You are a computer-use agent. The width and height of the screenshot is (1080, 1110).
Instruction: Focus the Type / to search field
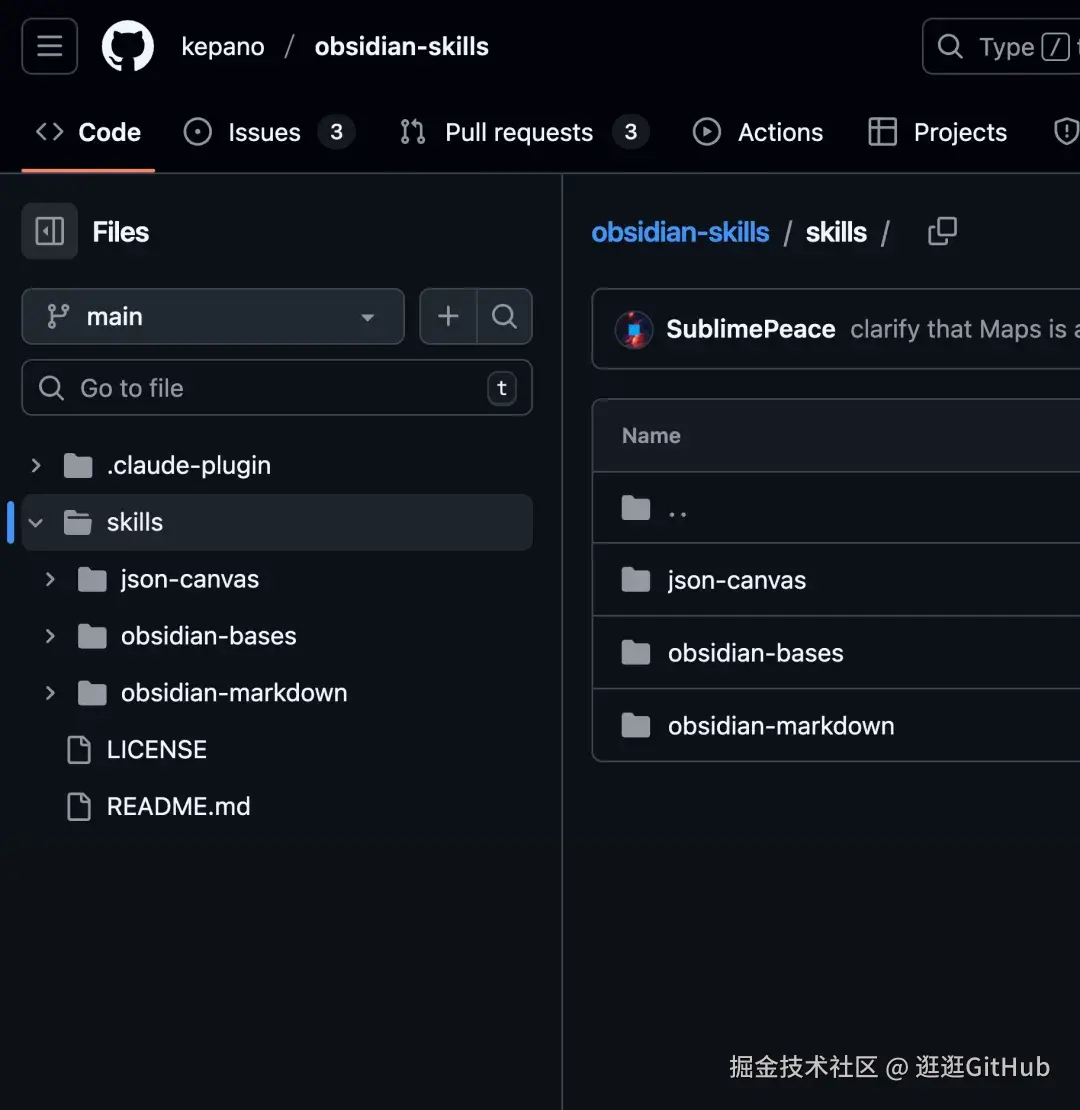[x=1001, y=47]
